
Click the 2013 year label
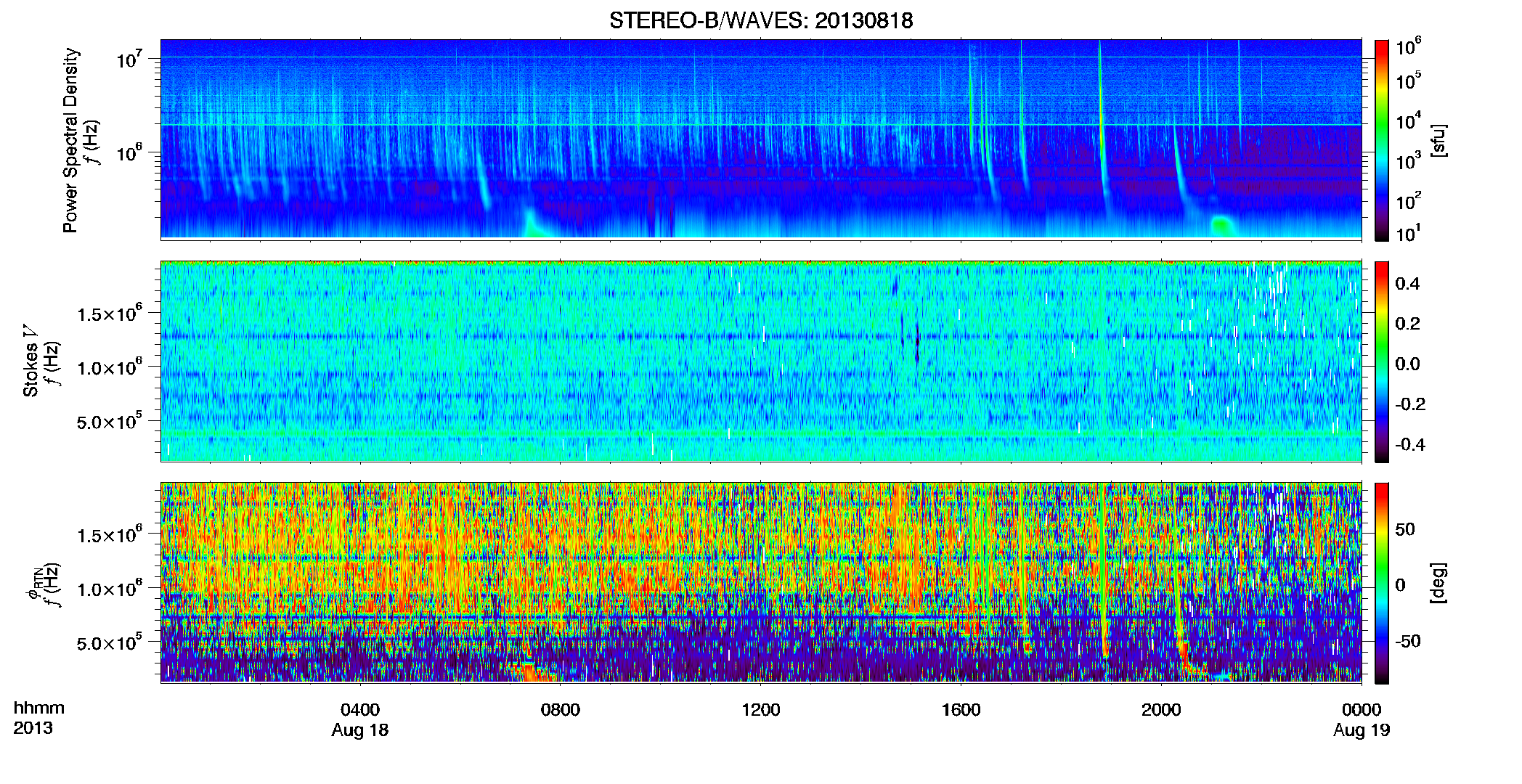coord(33,728)
